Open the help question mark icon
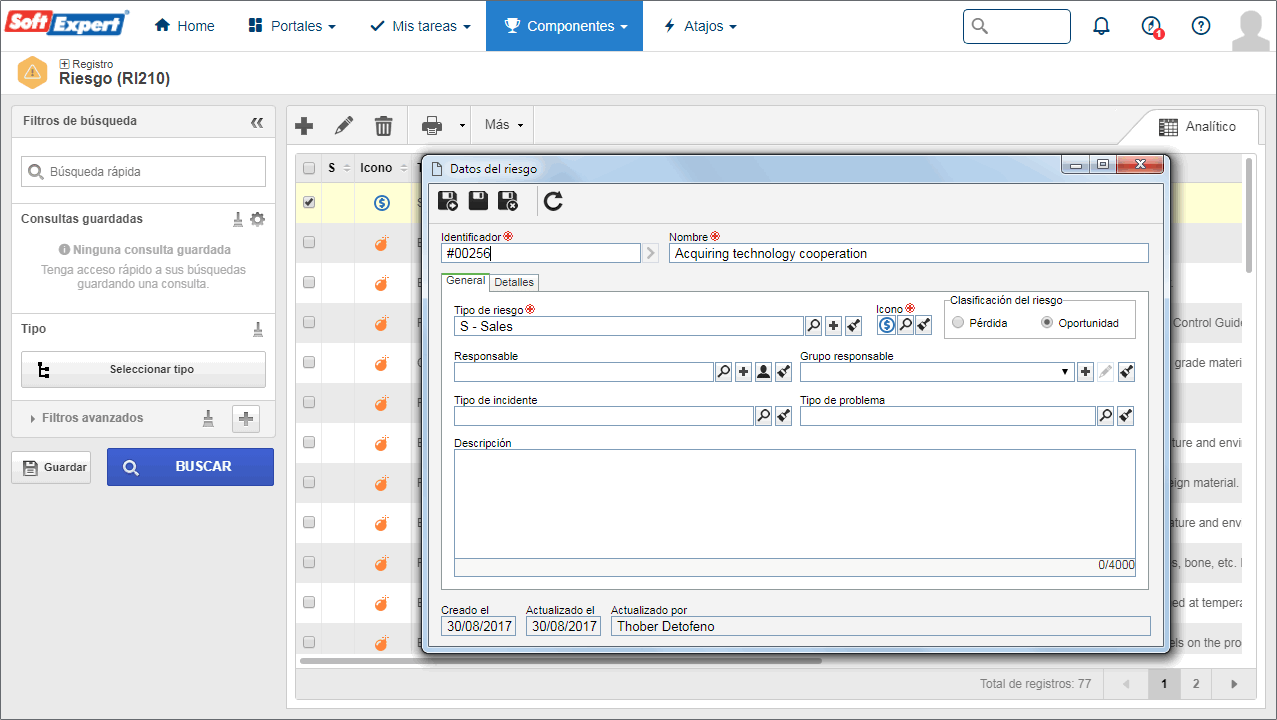 [1201, 26]
